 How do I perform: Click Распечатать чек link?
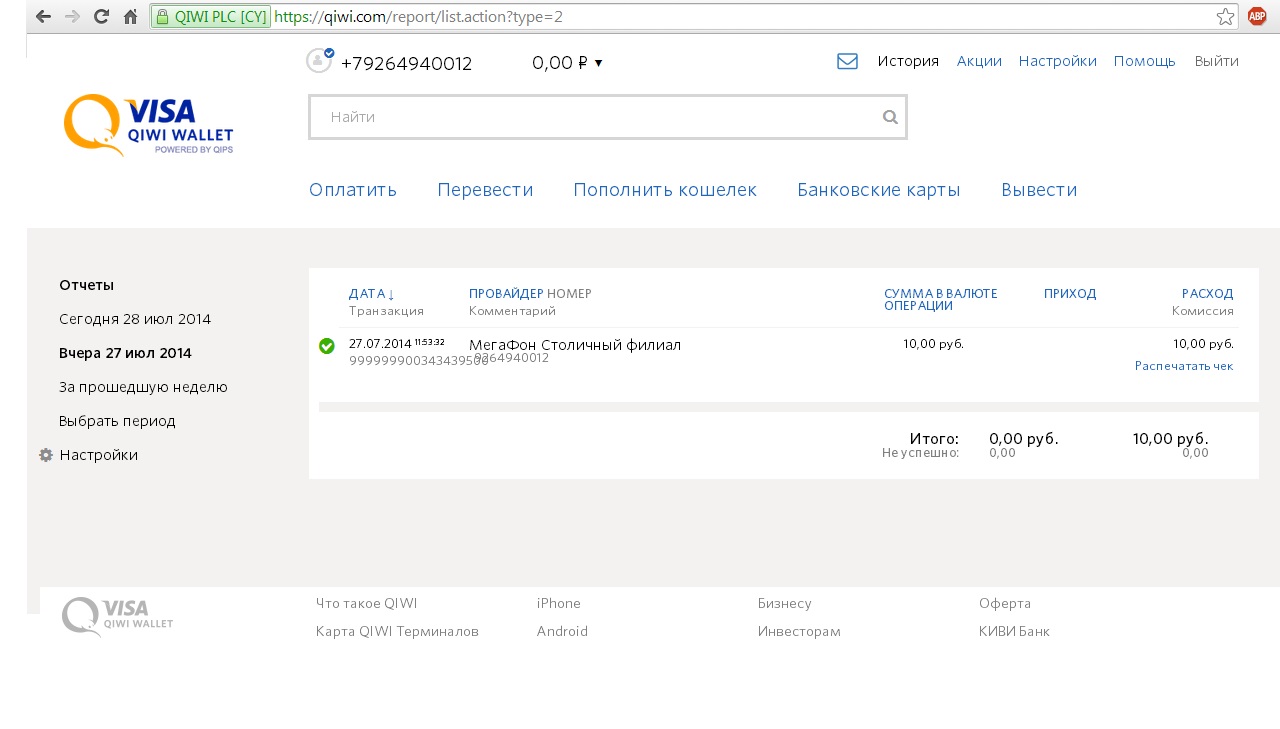[x=1184, y=366]
